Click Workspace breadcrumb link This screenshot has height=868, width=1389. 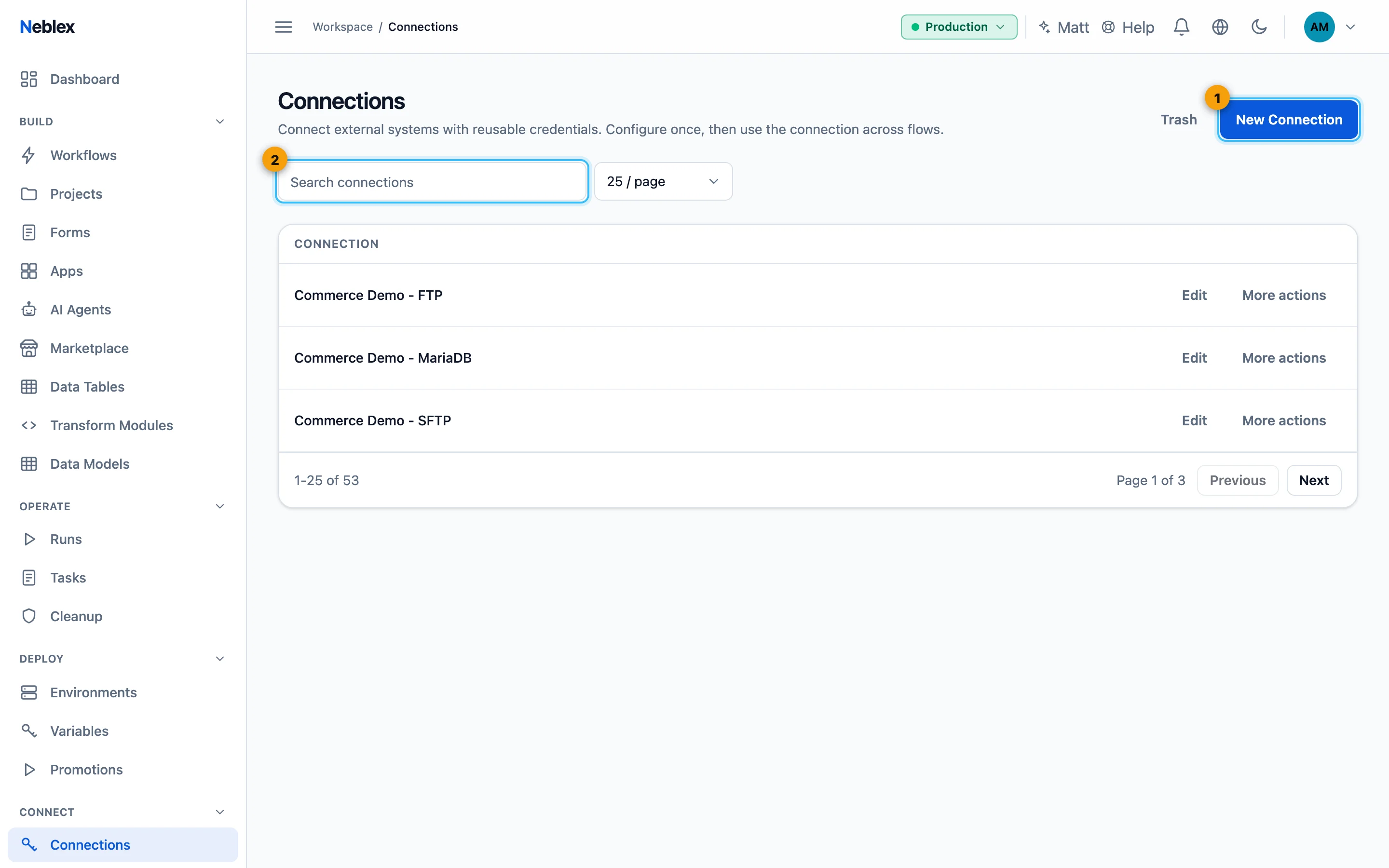click(342, 27)
